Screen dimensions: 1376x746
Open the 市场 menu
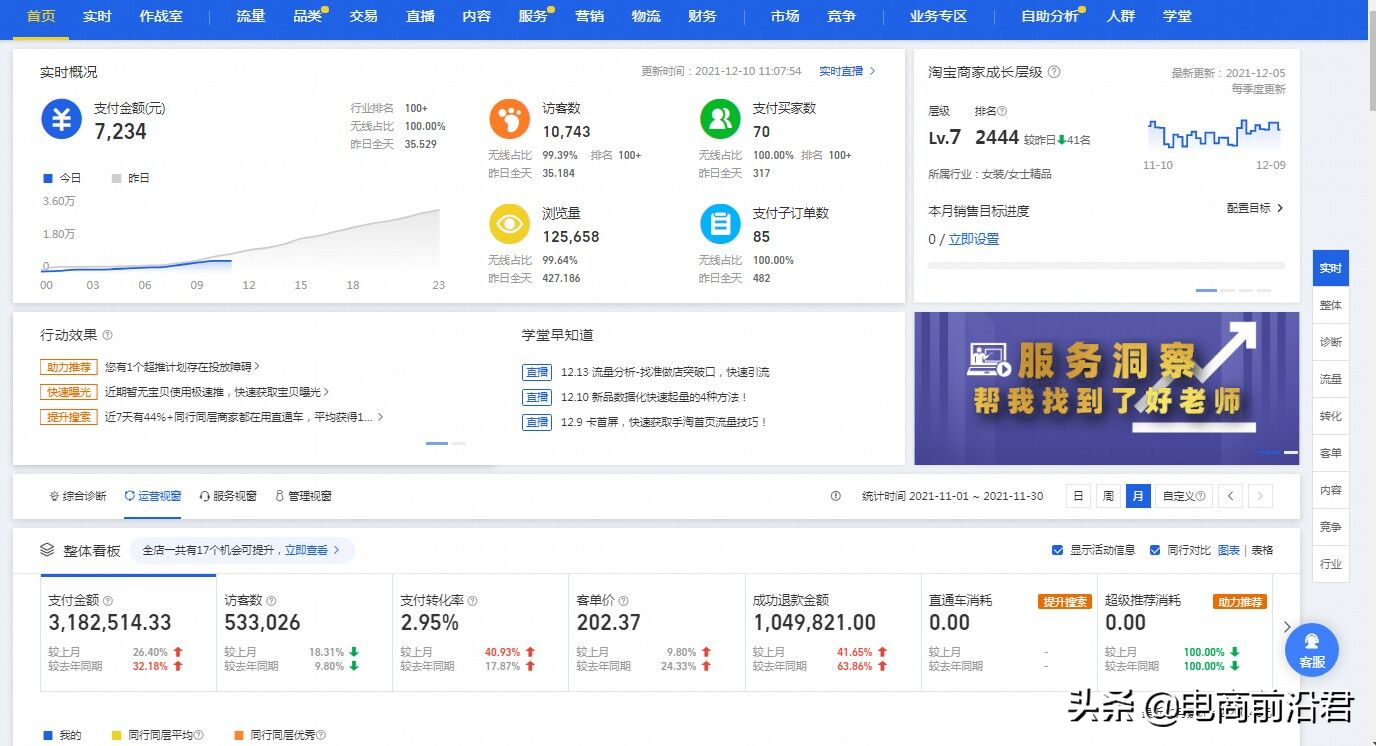click(x=785, y=16)
